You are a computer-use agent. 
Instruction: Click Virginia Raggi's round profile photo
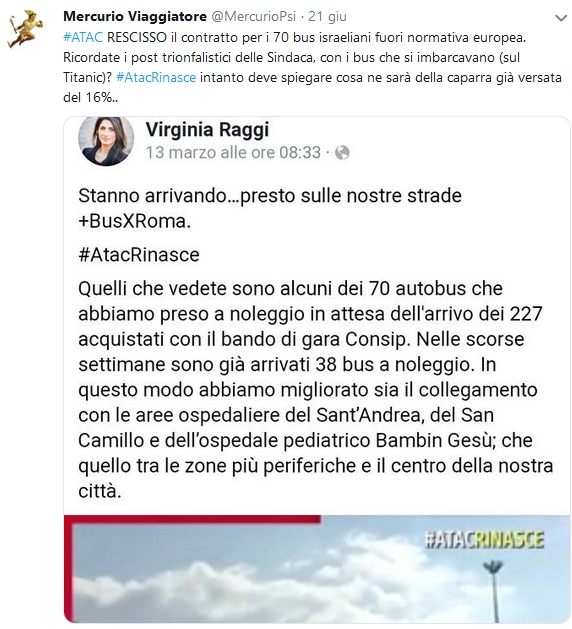tap(106, 141)
